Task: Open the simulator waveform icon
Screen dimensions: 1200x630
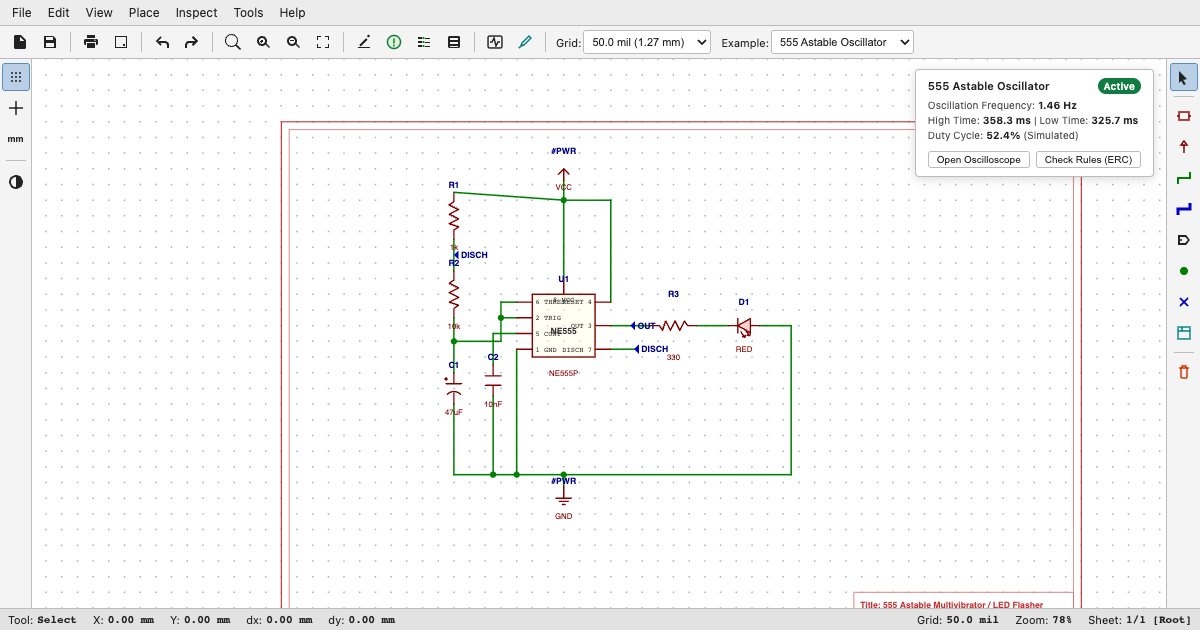Action: (495, 42)
